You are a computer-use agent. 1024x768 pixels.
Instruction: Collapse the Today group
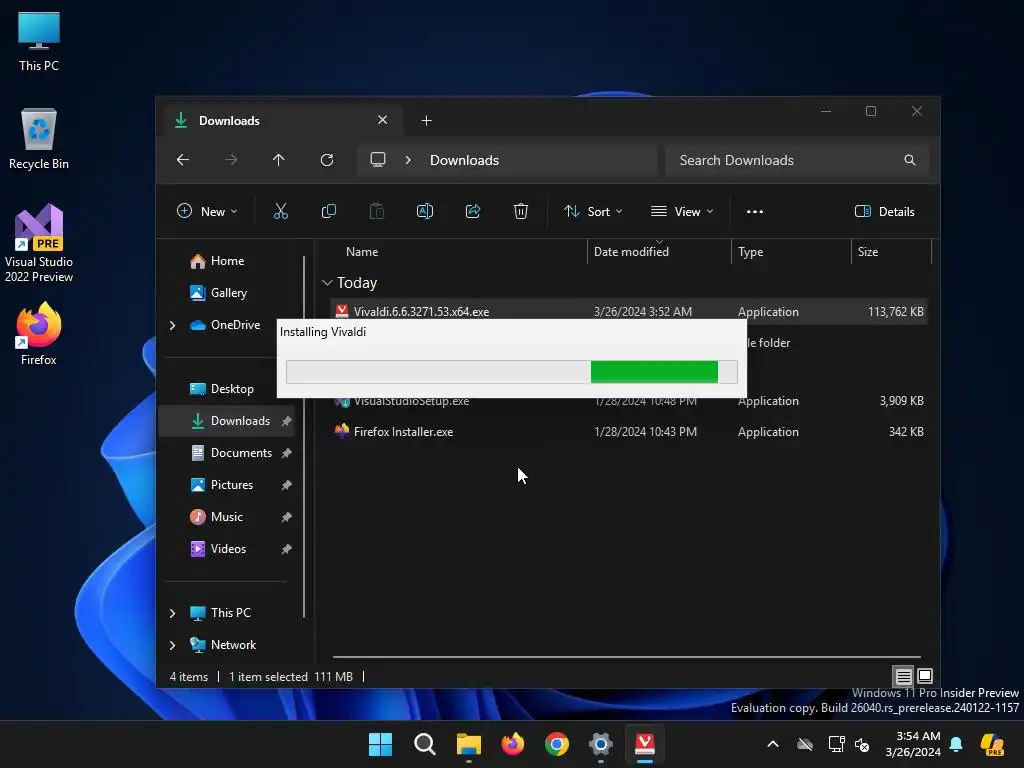(327, 283)
